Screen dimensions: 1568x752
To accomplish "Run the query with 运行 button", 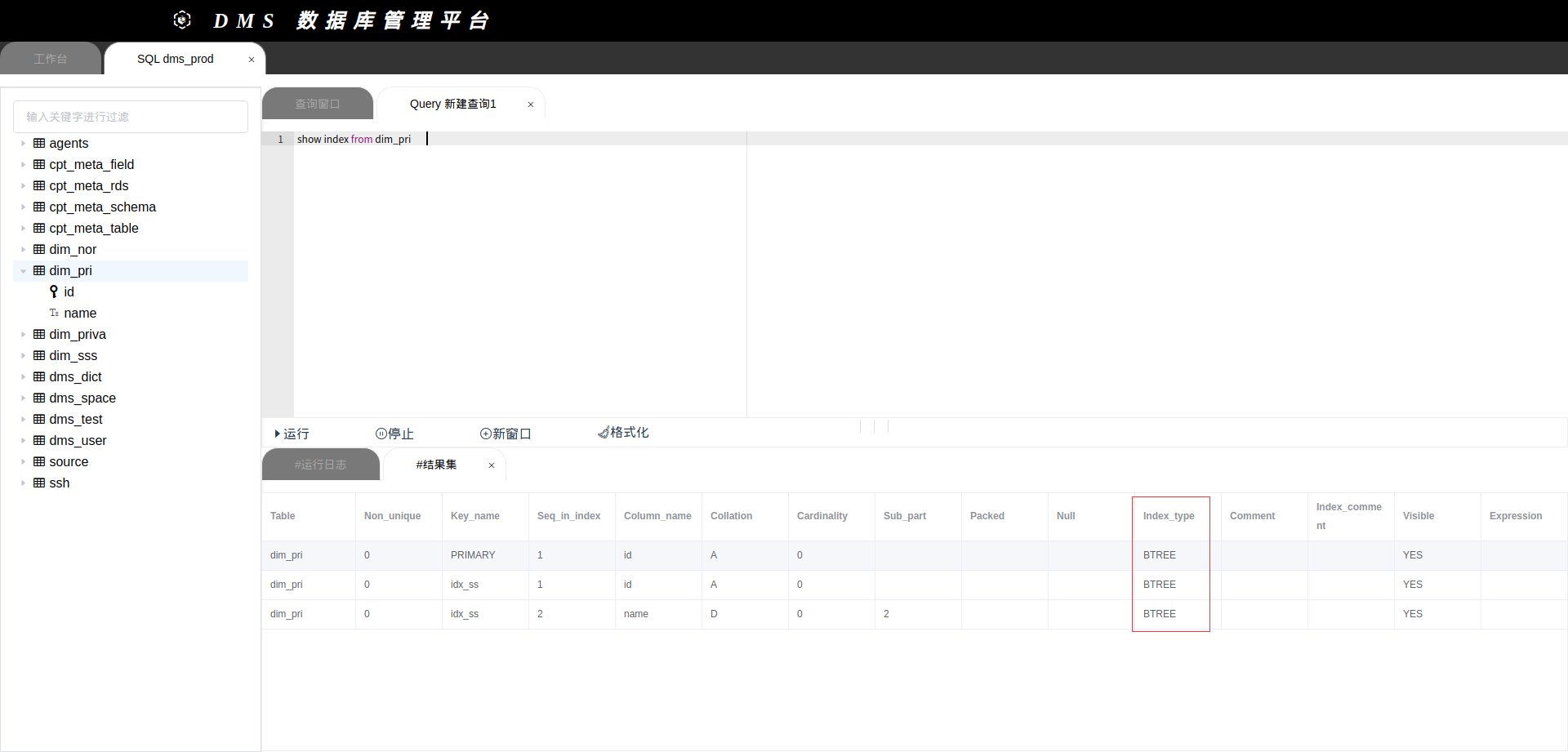I will tap(292, 434).
